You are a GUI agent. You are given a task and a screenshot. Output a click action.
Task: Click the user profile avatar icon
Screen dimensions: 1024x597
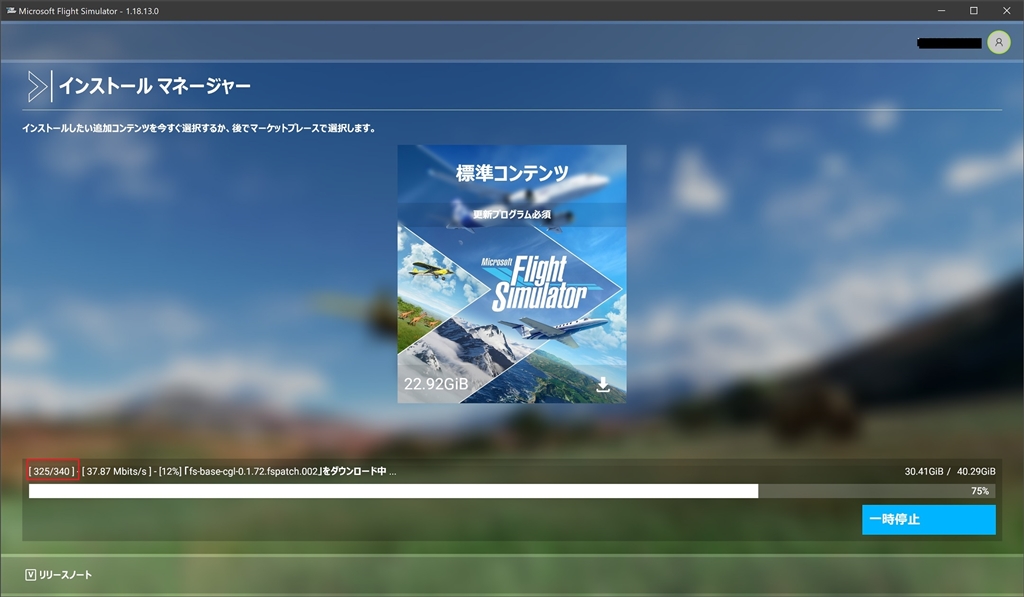point(999,42)
